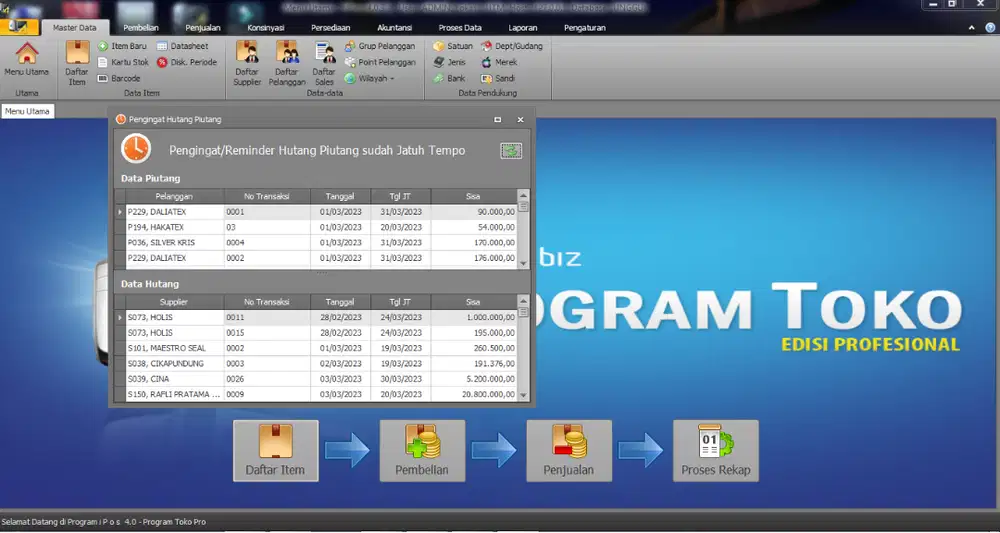Viewport: 1000px width, 533px height.
Task: Click the Barcode tool
Action: [x=119, y=78]
